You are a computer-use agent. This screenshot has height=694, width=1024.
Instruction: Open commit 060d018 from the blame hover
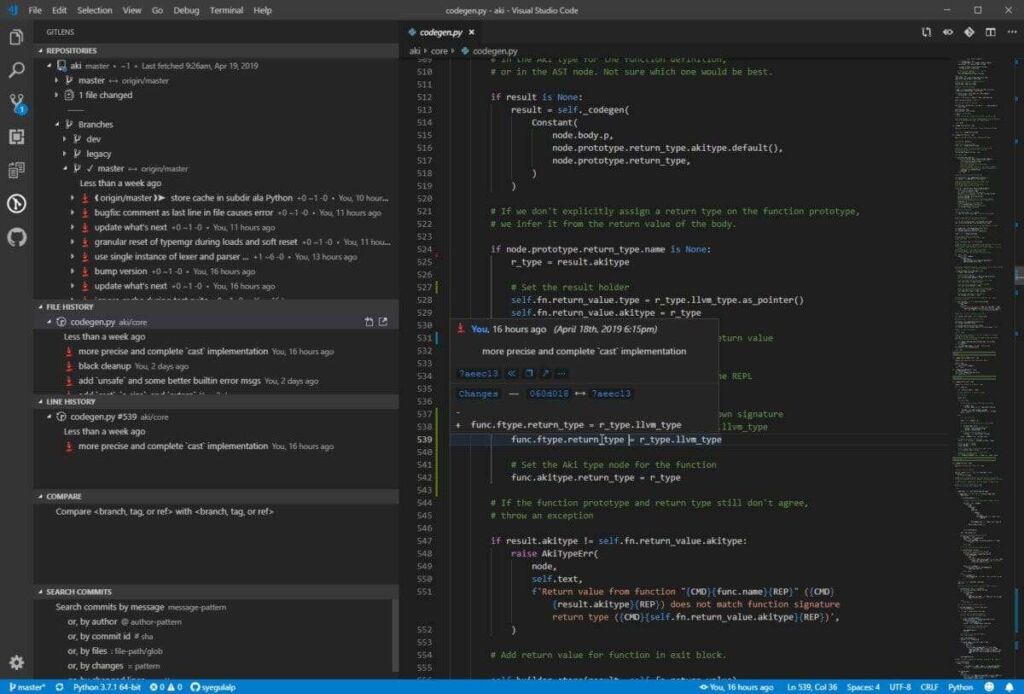pos(547,393)
